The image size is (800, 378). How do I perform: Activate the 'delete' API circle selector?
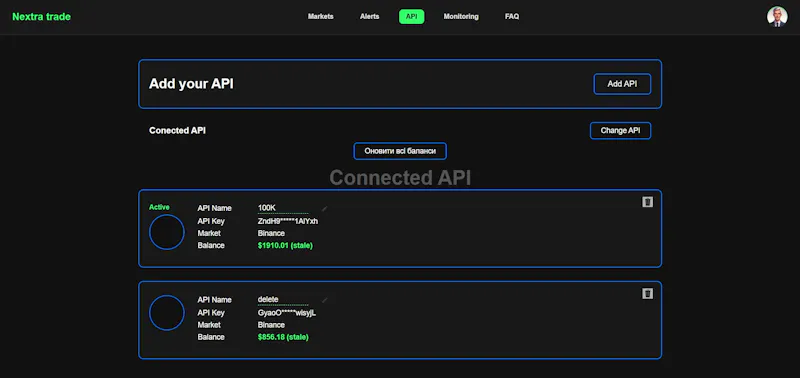tap(167, 312)
